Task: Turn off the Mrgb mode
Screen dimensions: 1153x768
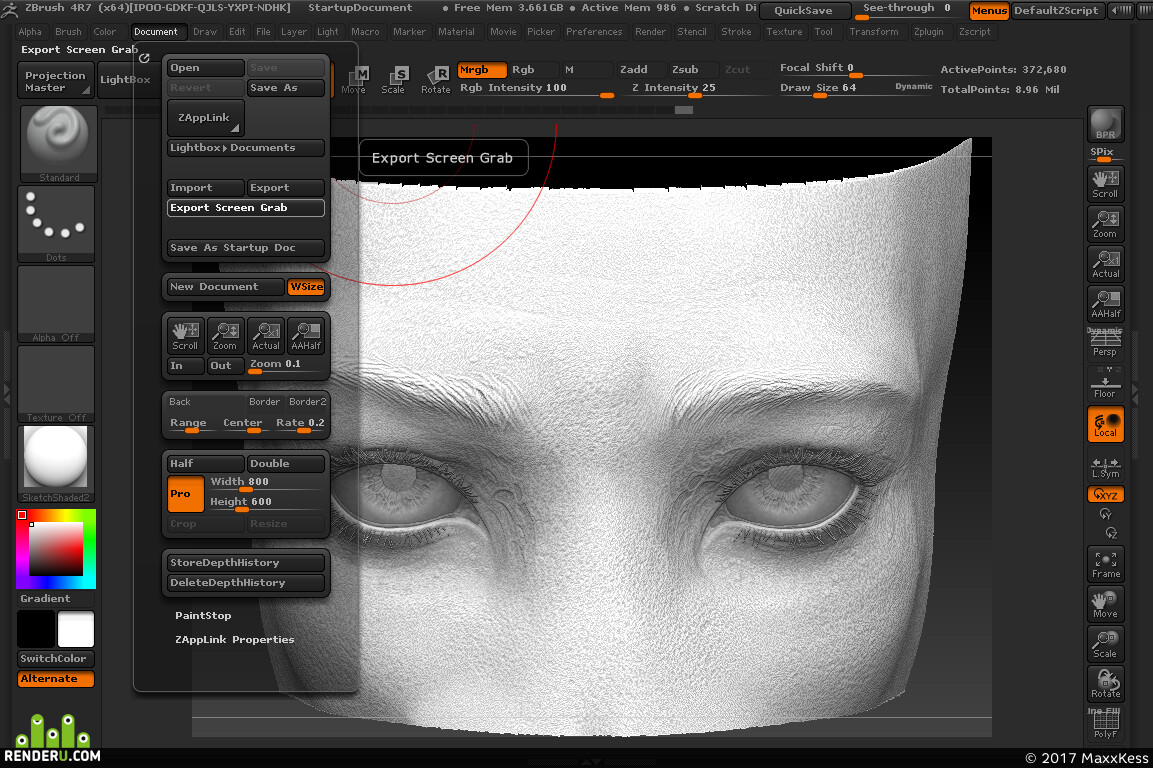Action: (482, 69)
